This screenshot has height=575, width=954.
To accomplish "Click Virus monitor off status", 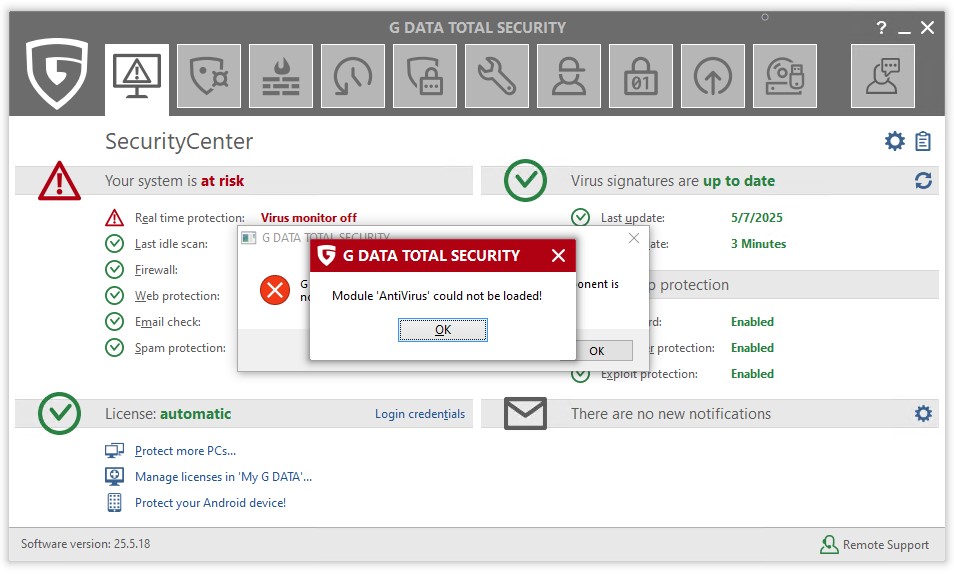I will pyautogui.click(x=308, y=218).
